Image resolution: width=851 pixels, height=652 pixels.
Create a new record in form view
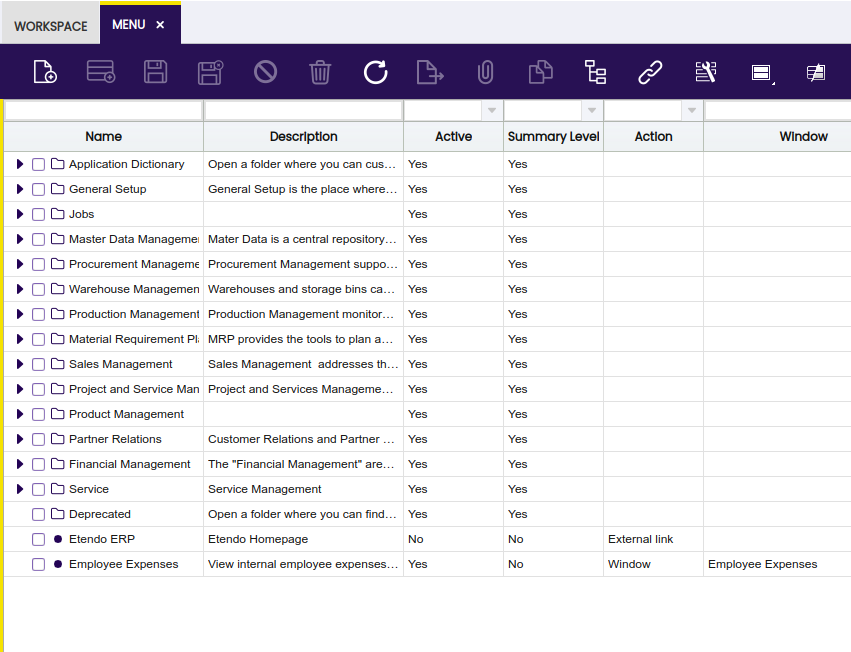pos(45,72)
